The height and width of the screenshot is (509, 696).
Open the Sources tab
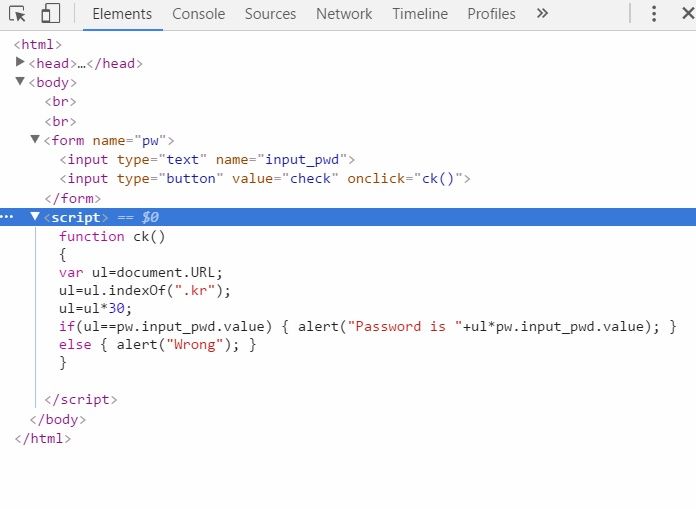[270, 14]
